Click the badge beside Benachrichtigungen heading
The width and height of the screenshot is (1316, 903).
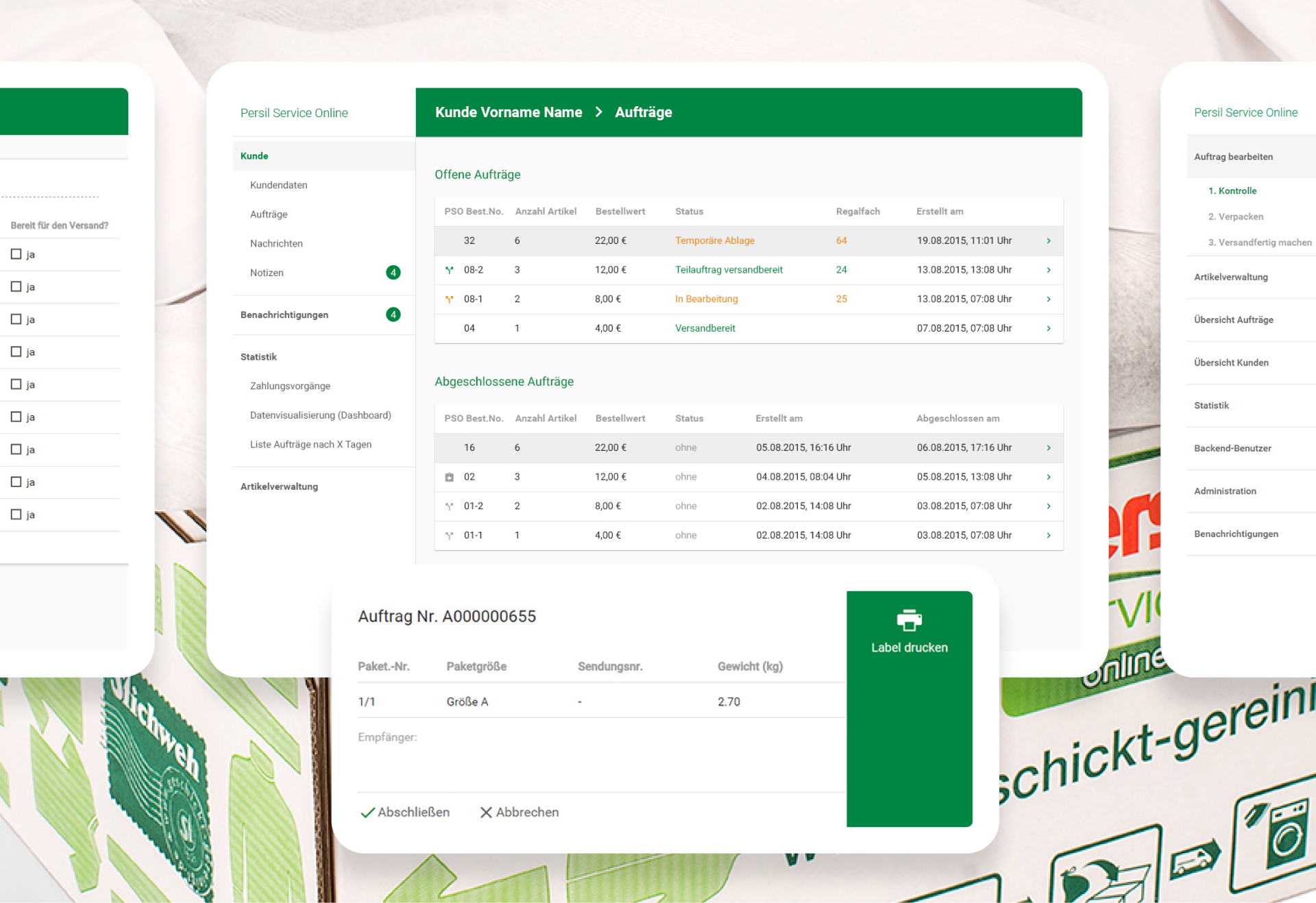[393, 315]
